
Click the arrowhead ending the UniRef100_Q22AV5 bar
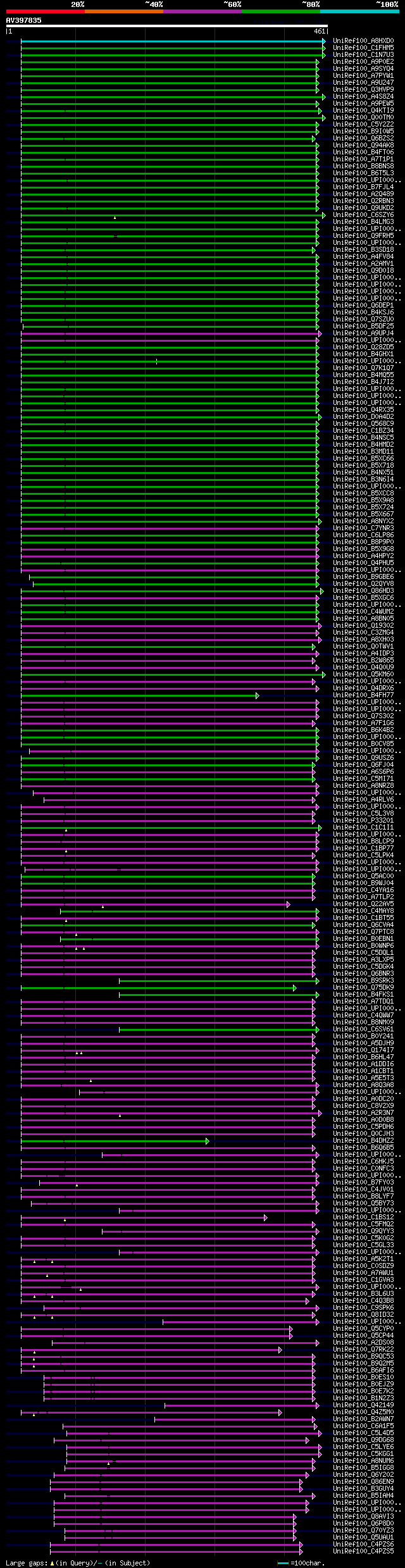(288, 905)
